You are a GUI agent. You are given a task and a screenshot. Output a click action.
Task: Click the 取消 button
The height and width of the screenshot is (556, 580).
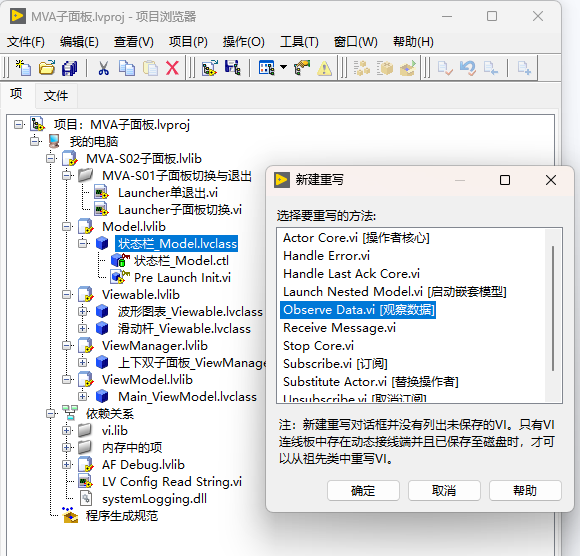(444, 491)
